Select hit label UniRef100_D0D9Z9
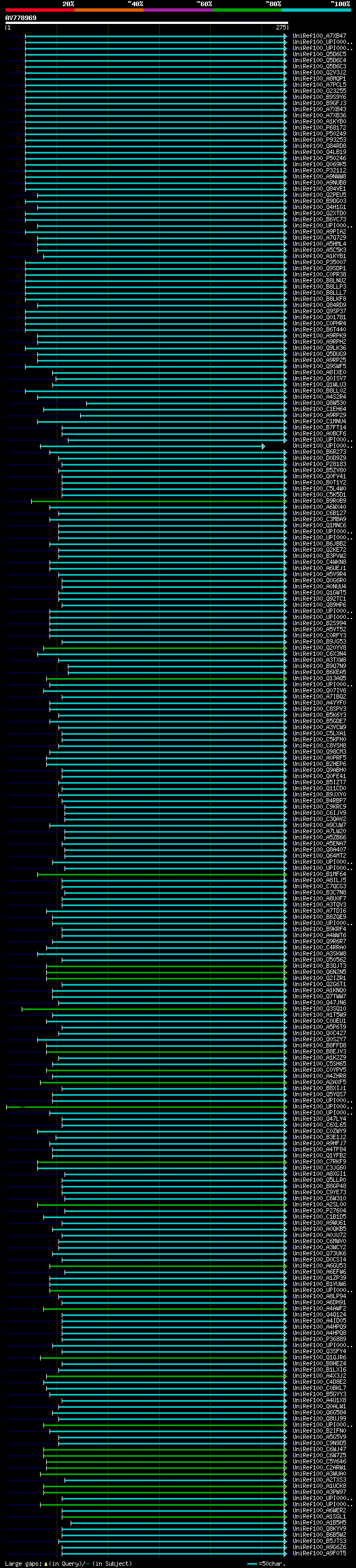Screen dimensions: 356x1568 pyautogui.click(x=319, y=458)
